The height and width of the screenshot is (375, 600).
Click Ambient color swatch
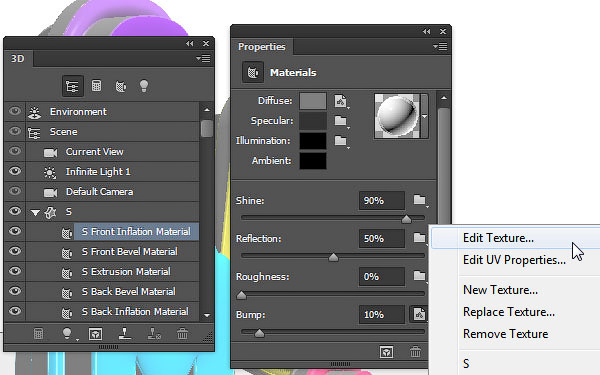[313, 161]
